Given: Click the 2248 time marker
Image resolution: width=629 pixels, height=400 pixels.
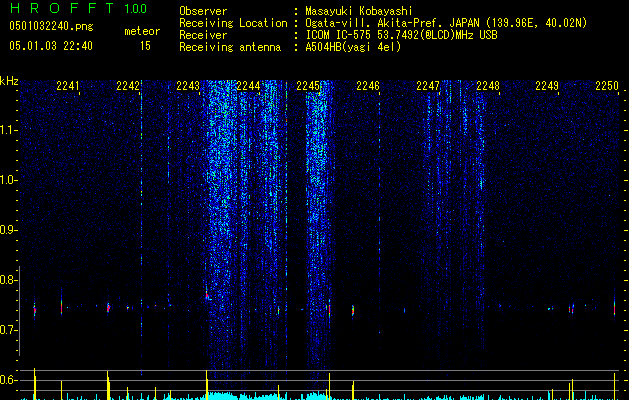Looking at the screenshot, I should (488, 86).
